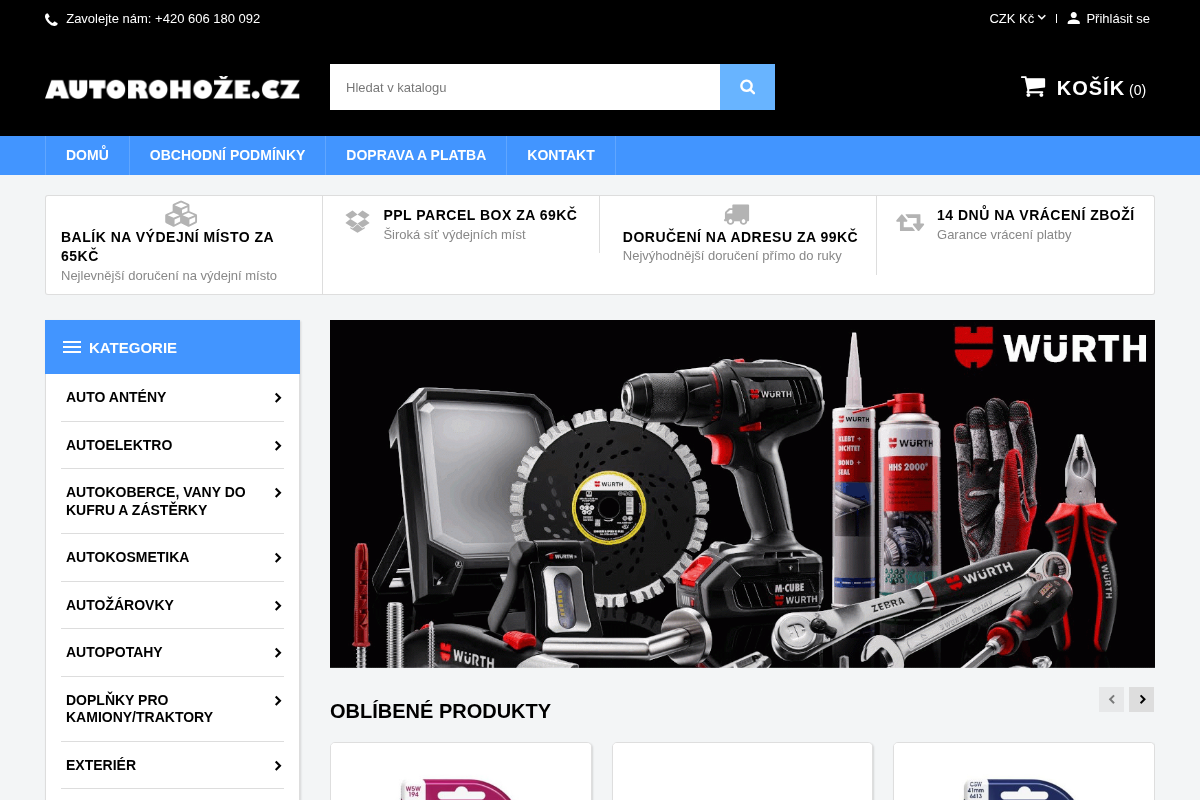The image size is (1200, 800).
Task: Click the Doručení na adresu za 99Kč heading
Action: 740,237
